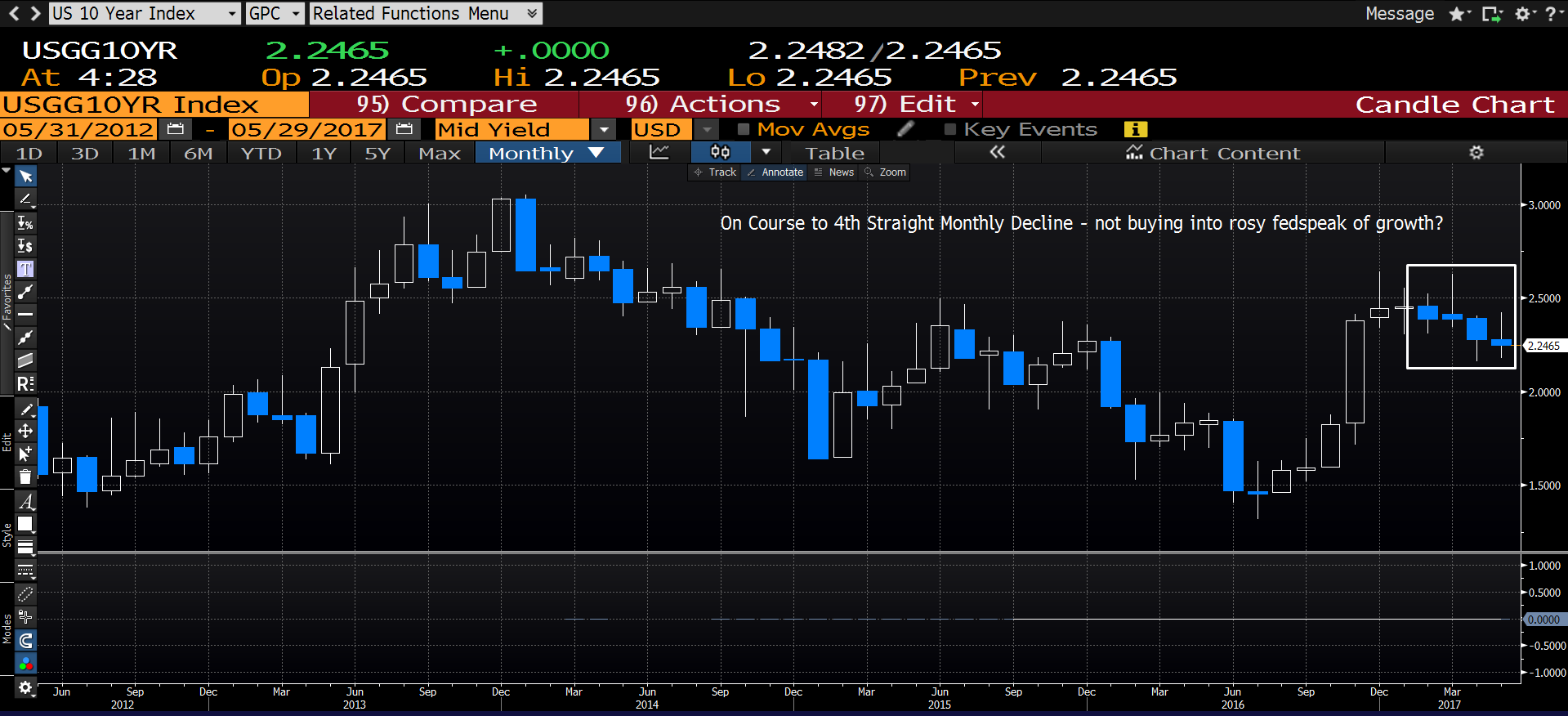Select the 6M range tab

[x=198, y=153]
